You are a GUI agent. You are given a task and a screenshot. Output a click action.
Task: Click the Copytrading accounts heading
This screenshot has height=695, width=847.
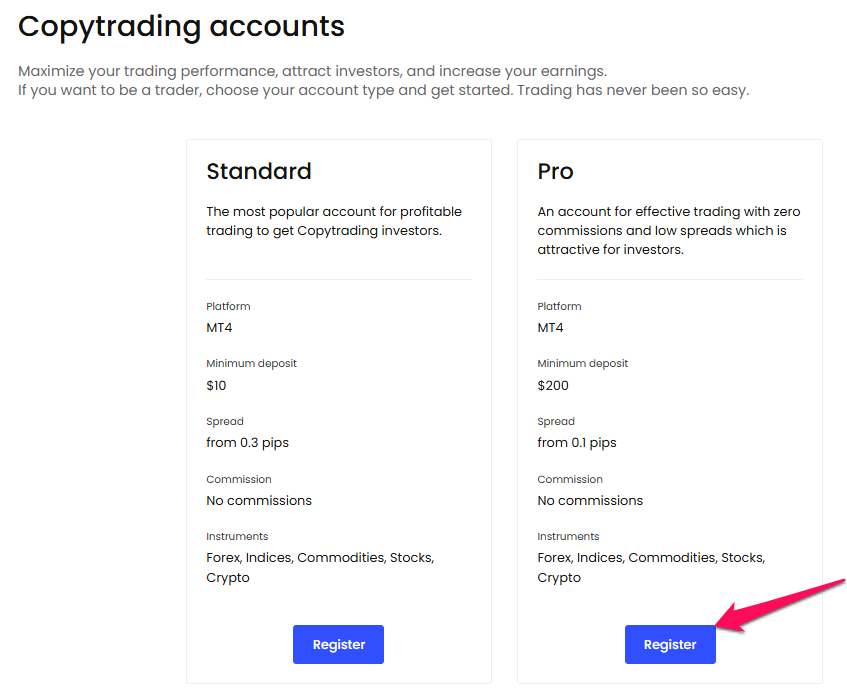tap(181, 26)
